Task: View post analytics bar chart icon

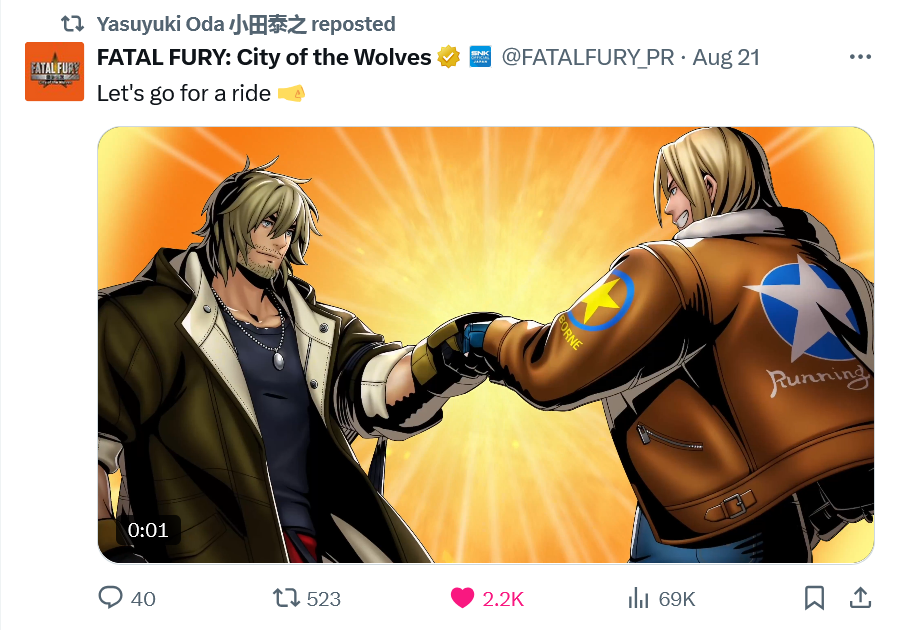Action: coord(638,598)
